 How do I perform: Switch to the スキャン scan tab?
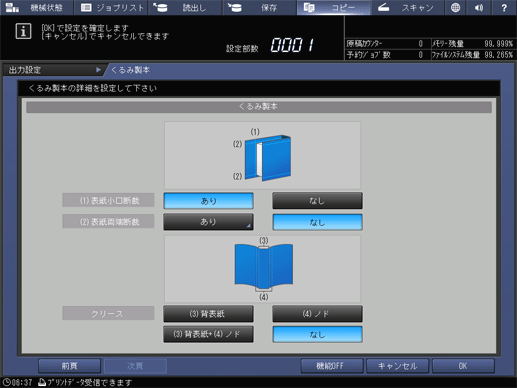(408, 7)
